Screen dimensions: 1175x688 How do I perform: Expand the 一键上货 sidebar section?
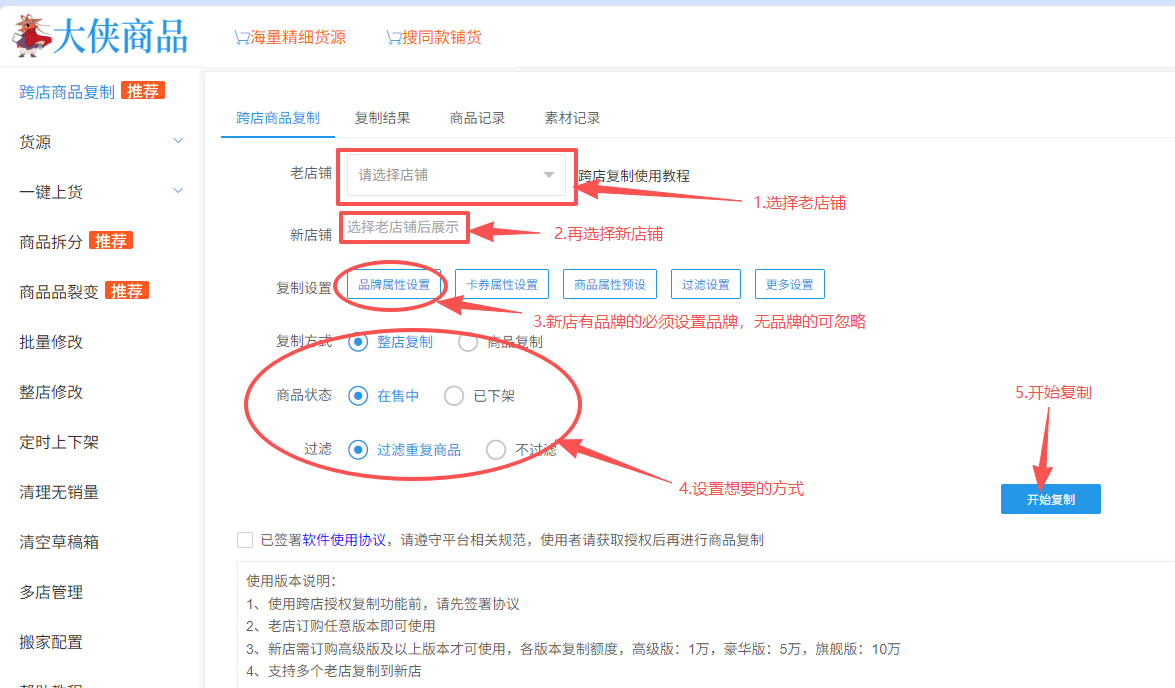[100, 192]
